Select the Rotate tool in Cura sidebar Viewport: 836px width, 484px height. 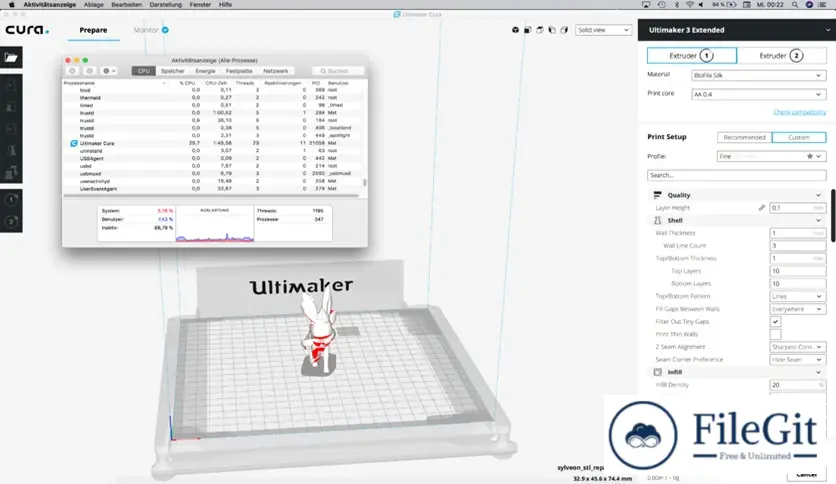click(x=11, y=129)
